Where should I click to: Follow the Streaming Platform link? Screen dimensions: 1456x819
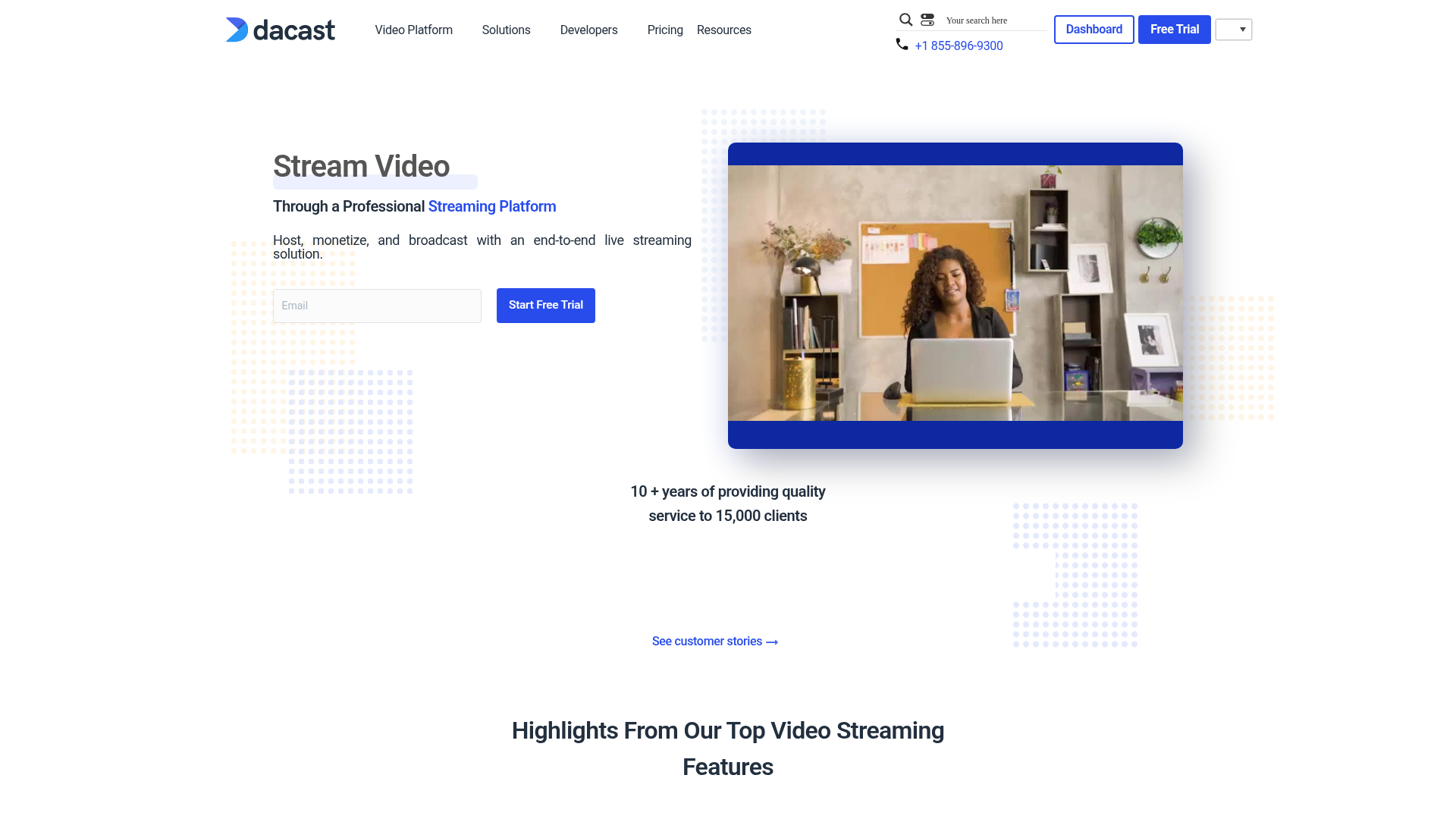(491, 206)
